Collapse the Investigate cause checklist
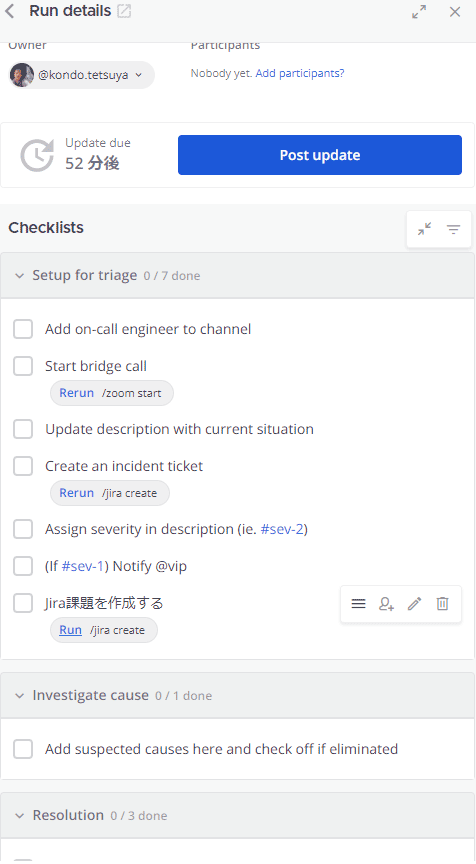The height and width of the screenshot is (864, 476). click(x=20, y=696)
